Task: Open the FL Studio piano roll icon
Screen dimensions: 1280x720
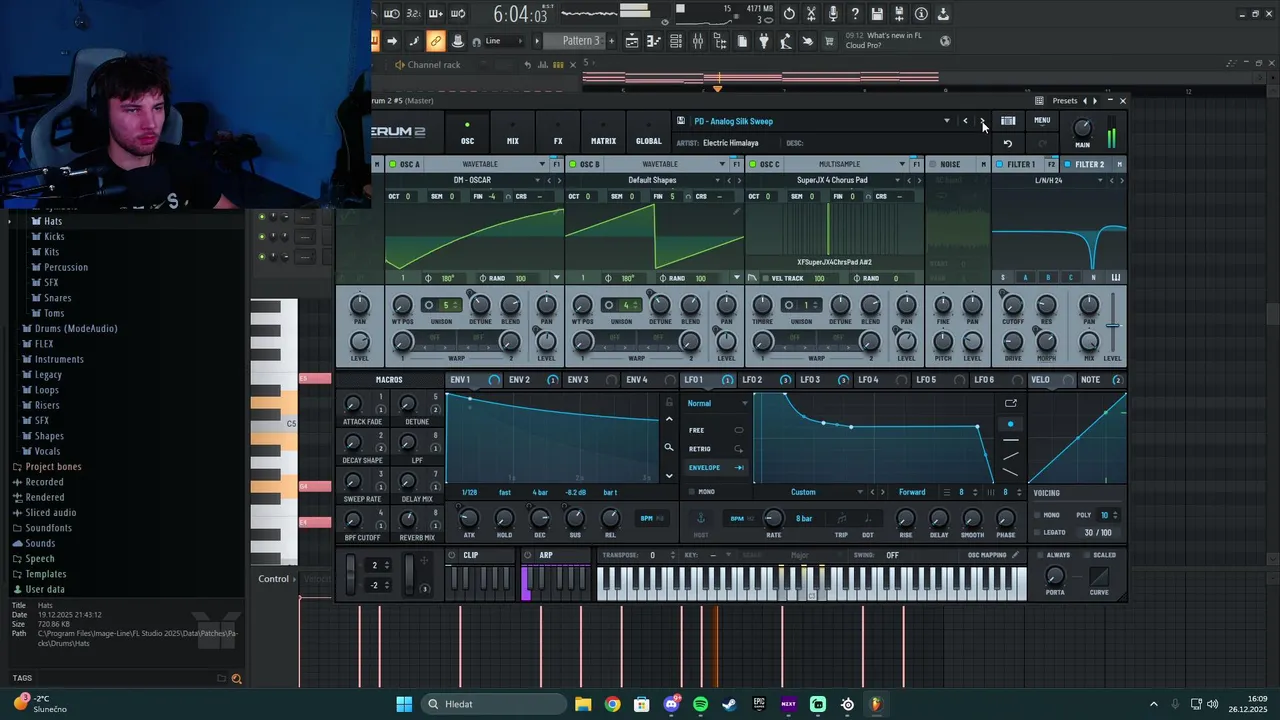Action: point(654,41)
